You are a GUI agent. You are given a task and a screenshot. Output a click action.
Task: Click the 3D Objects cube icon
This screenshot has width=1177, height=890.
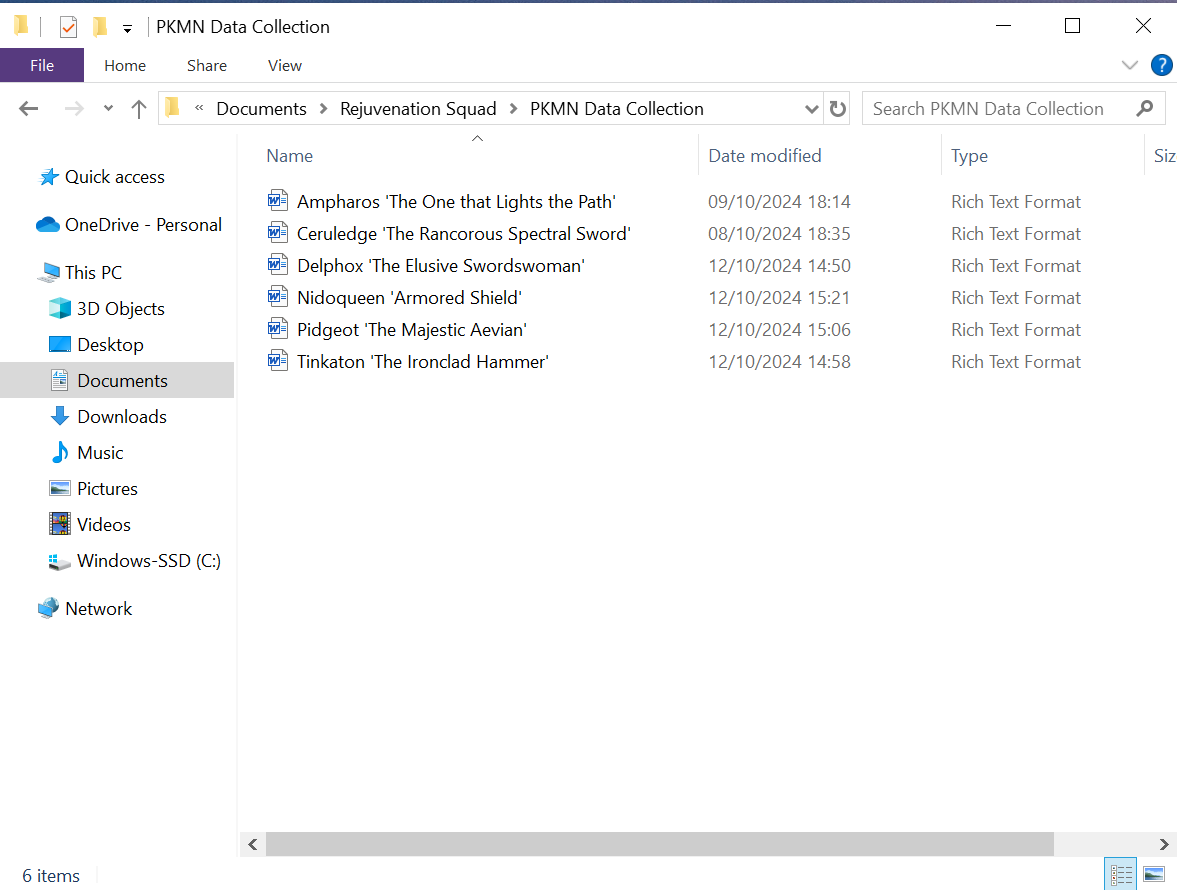[59, 308]
